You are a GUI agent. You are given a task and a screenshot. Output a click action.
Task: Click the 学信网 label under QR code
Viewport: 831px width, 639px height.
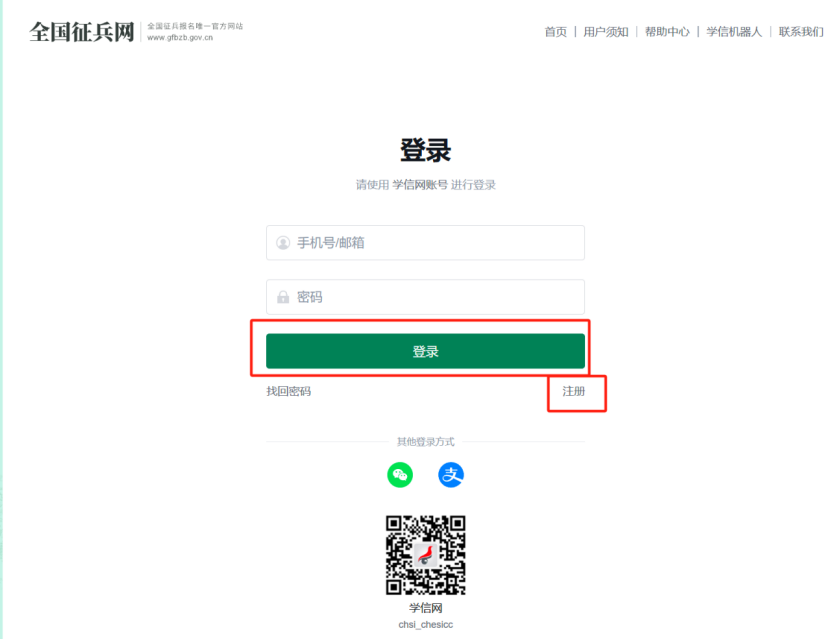(426, 608)
